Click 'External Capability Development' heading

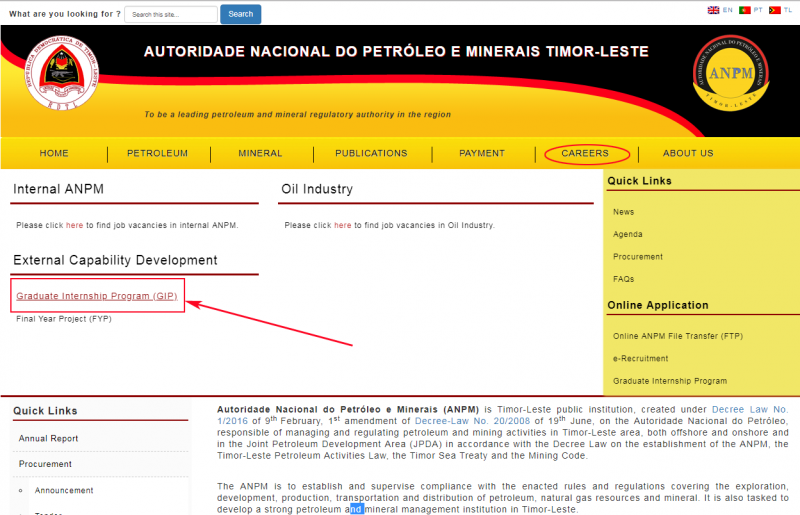coord(115,260)
